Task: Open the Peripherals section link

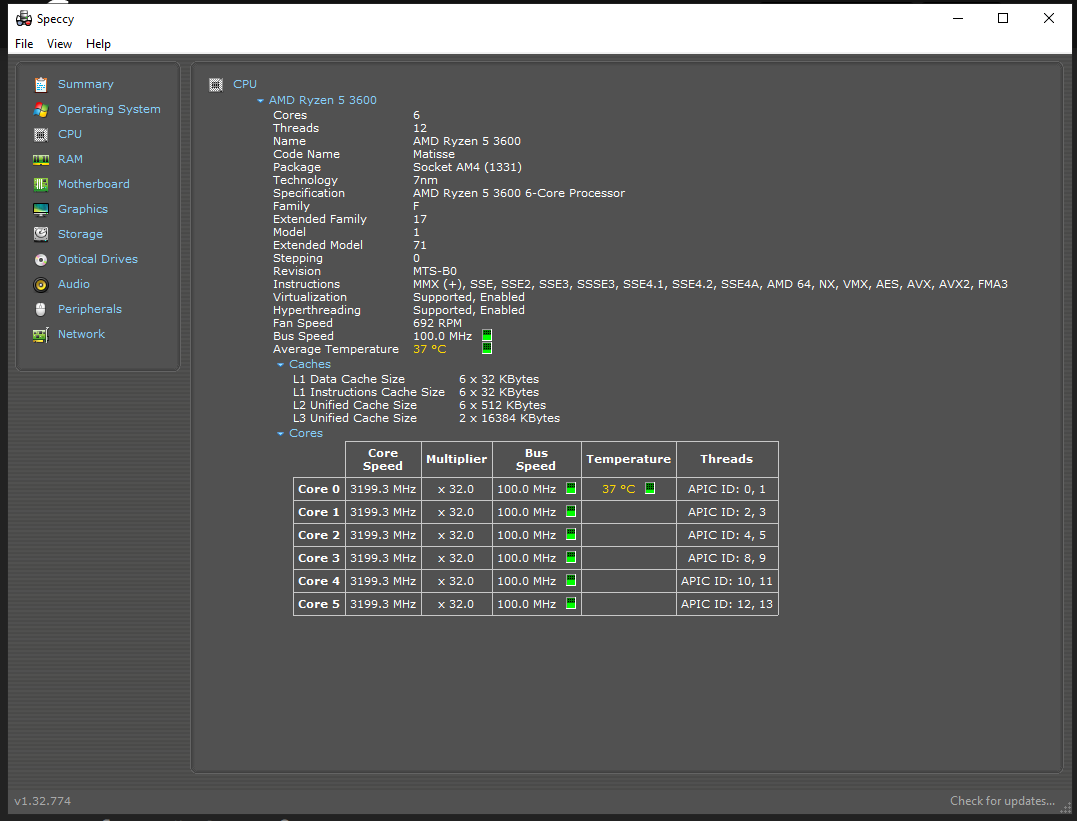Action: (89, 309)
